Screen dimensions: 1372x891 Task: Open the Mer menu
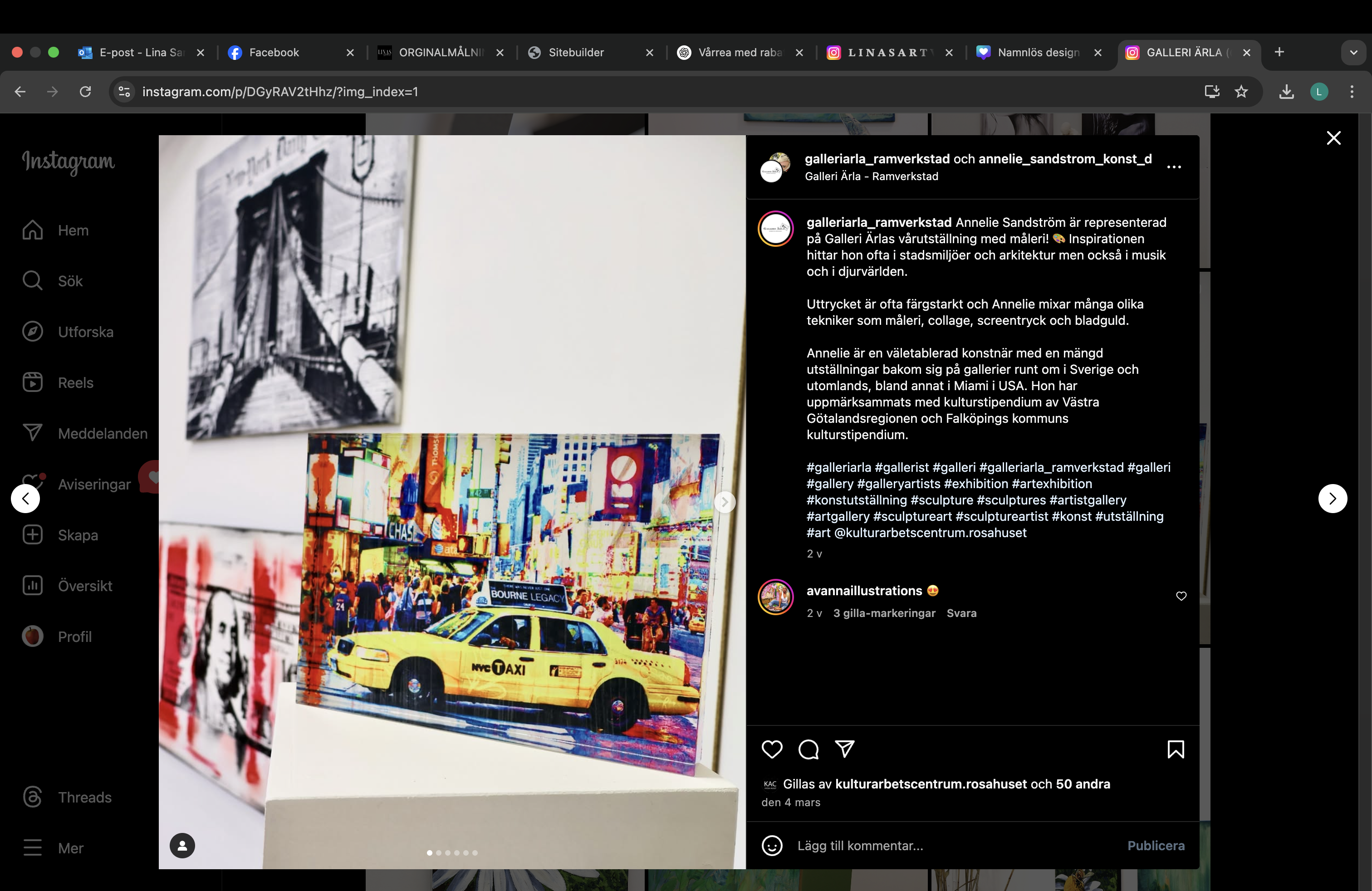coord(53,848)
